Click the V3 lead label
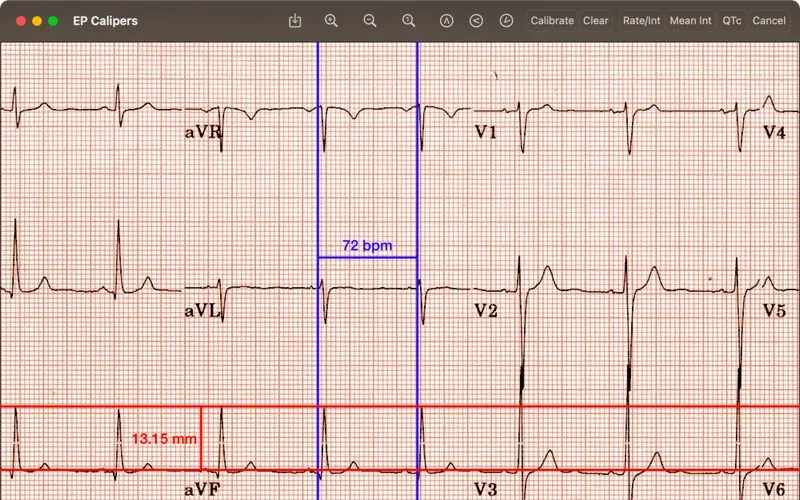Viewport: 800px width, 500px height. click(486, 490)
